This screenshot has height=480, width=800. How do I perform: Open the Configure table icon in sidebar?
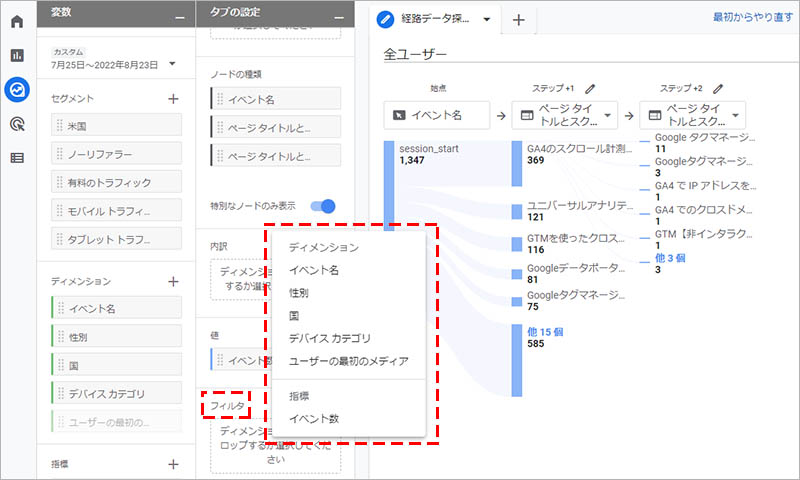point(17,158)
